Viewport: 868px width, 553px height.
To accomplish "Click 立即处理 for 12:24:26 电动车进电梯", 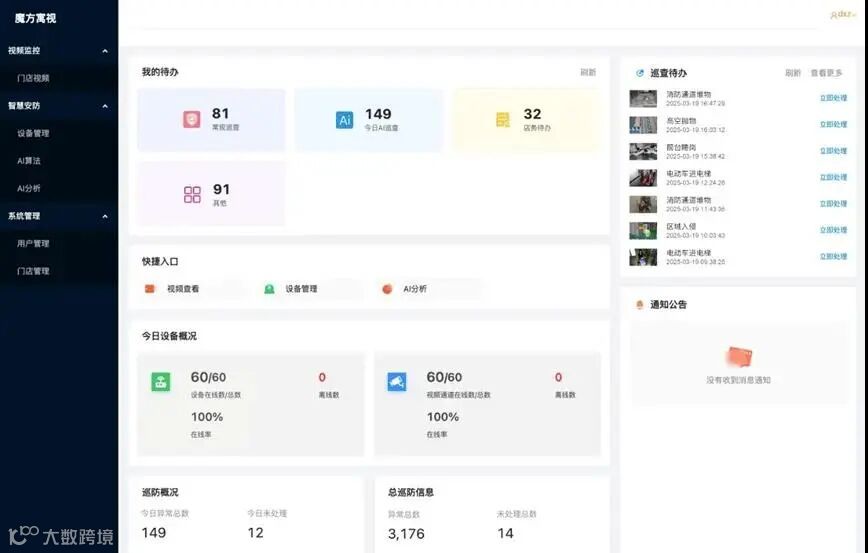I will pos(833,177).
